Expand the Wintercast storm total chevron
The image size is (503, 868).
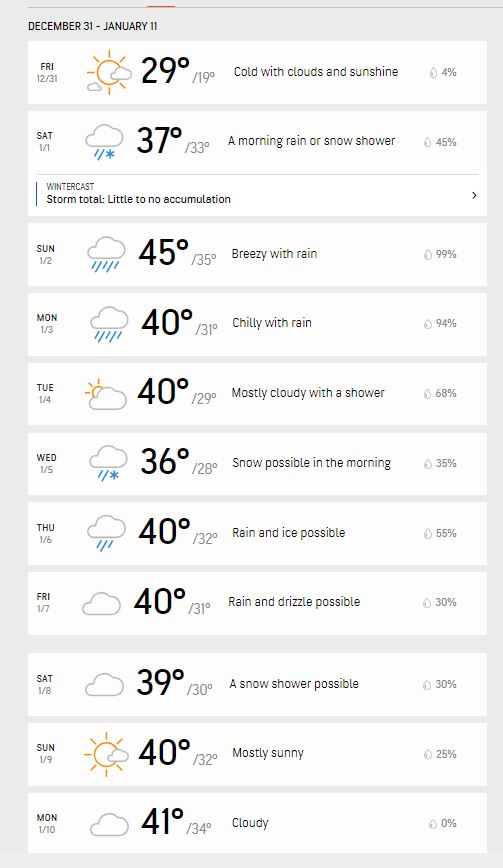tap(474, 195)
